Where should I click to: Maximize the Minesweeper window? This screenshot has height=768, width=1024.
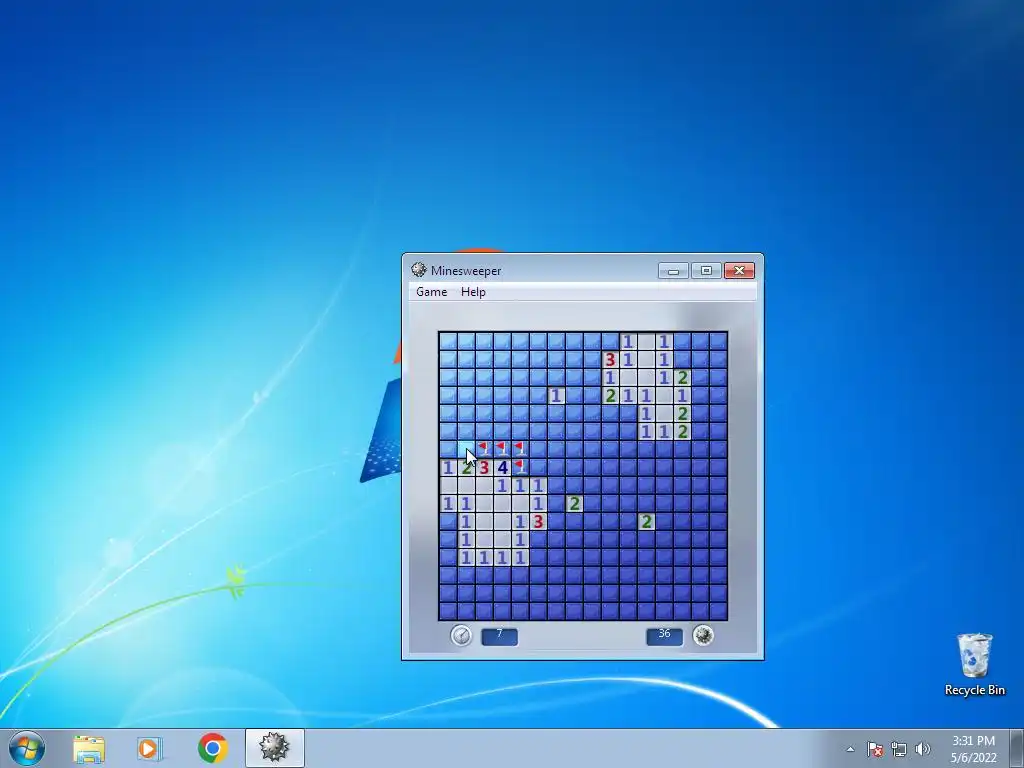click(x=706, y=270)
